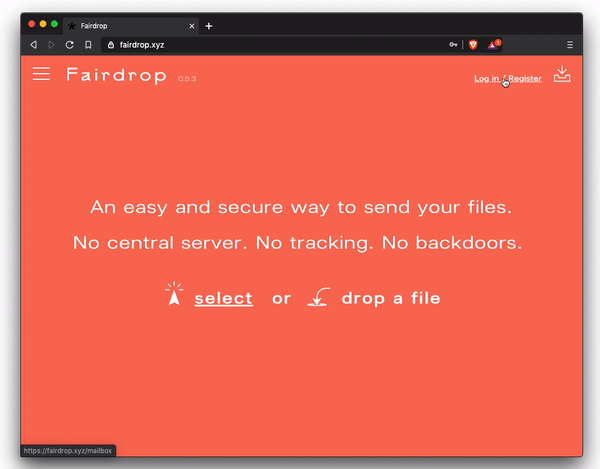The height and width of the screenshot is (469, 600).
Task: Open a new tab with plus button
Action: 209,26
